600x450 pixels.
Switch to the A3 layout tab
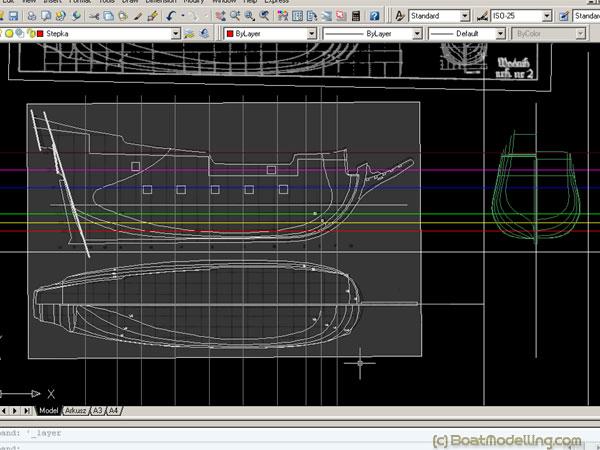point(98,411)
